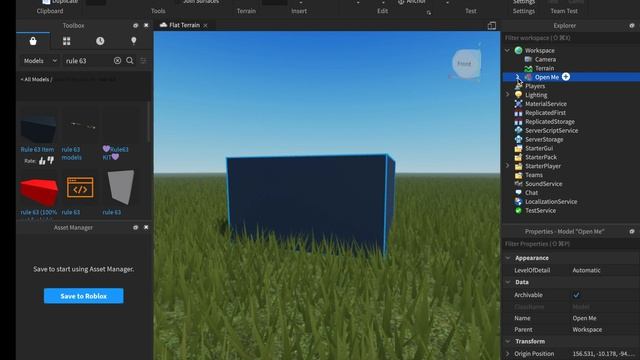Open the Models category dropdown

click(40, 60)
